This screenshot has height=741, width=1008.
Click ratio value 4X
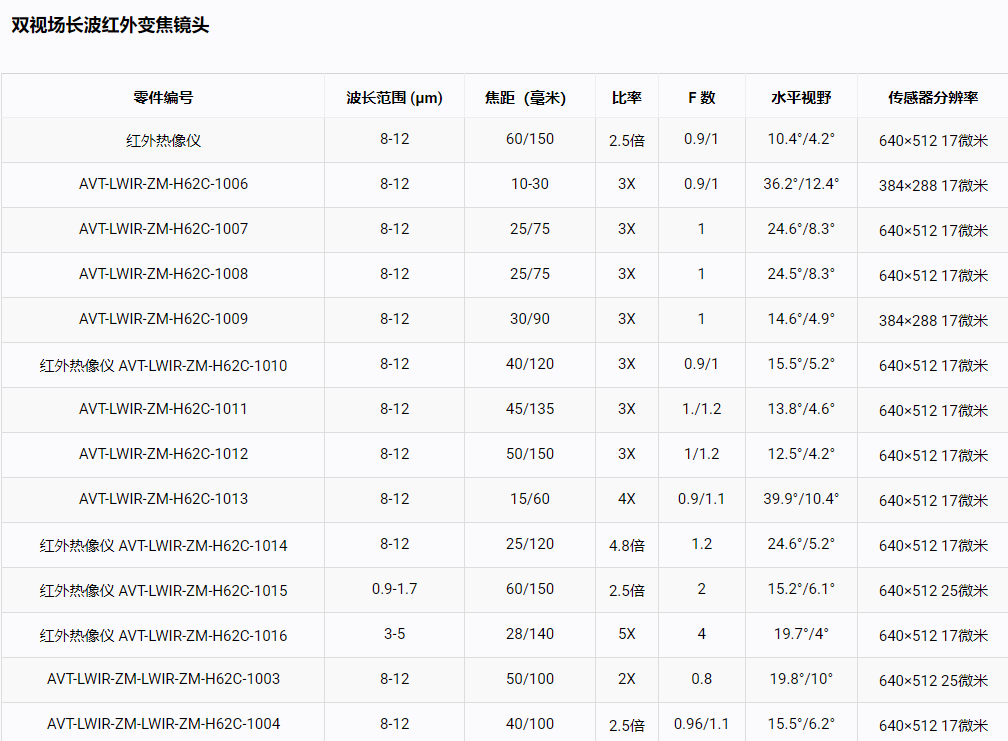click(x=627, y=499)
